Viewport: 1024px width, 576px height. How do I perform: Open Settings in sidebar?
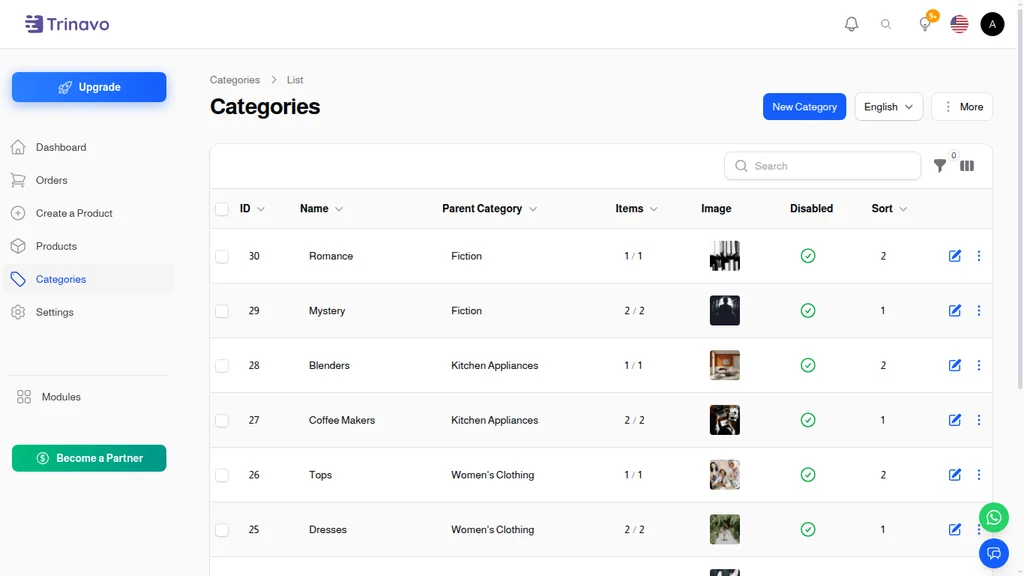click(x=89, y=312)
